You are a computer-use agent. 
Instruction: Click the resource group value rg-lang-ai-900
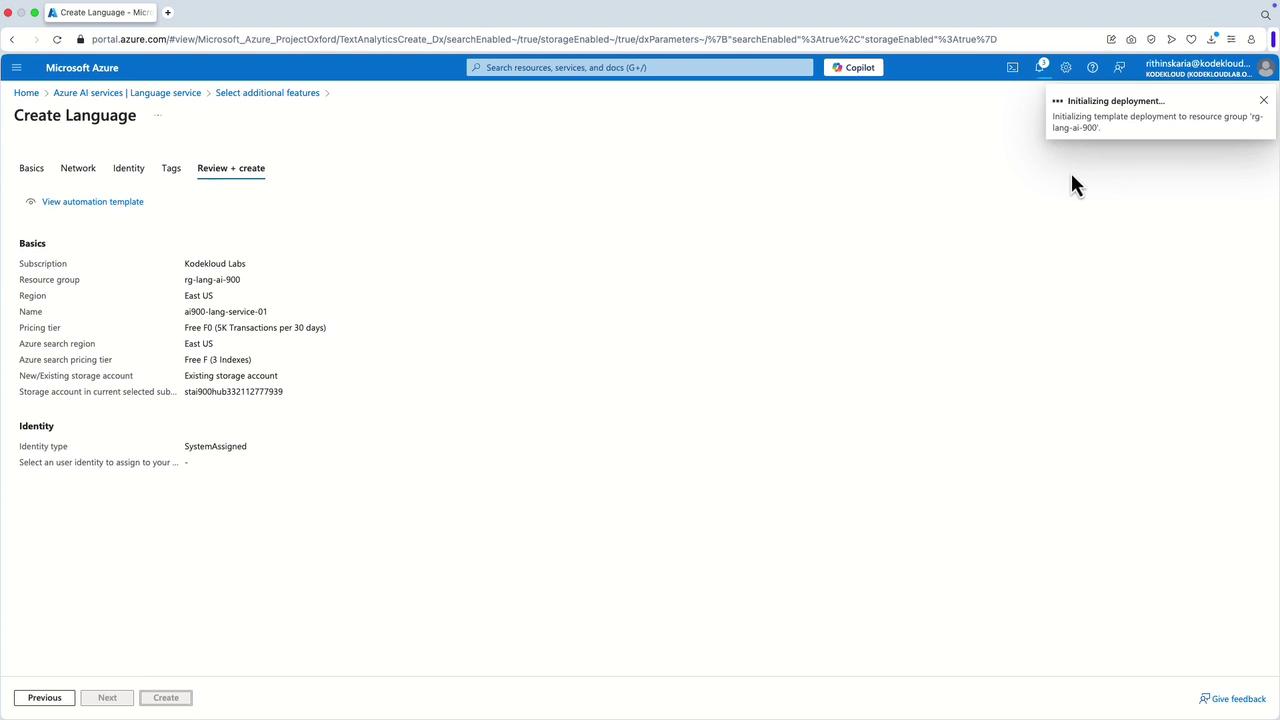(x=212, y=280)
